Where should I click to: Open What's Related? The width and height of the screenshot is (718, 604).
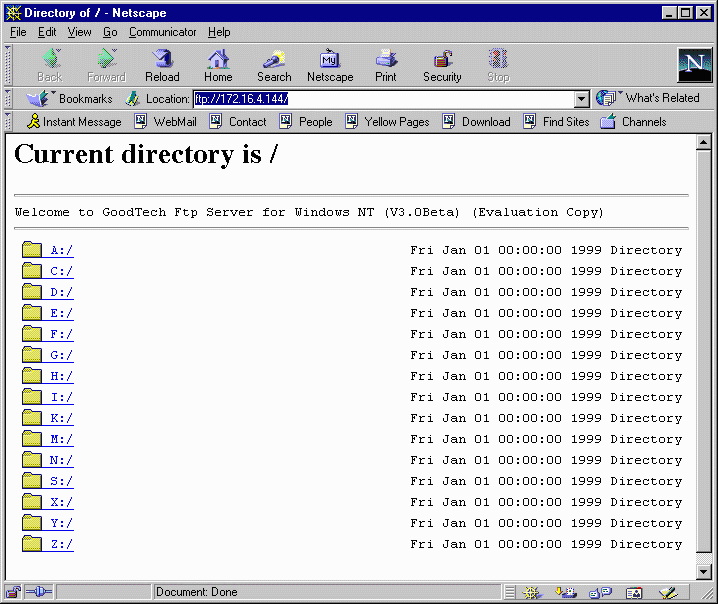point(648,98)
